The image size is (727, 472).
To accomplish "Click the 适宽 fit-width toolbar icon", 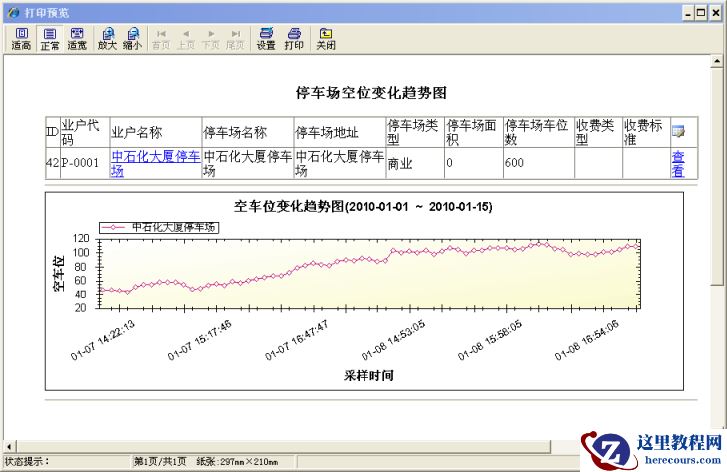I will (x=77, y=38).
